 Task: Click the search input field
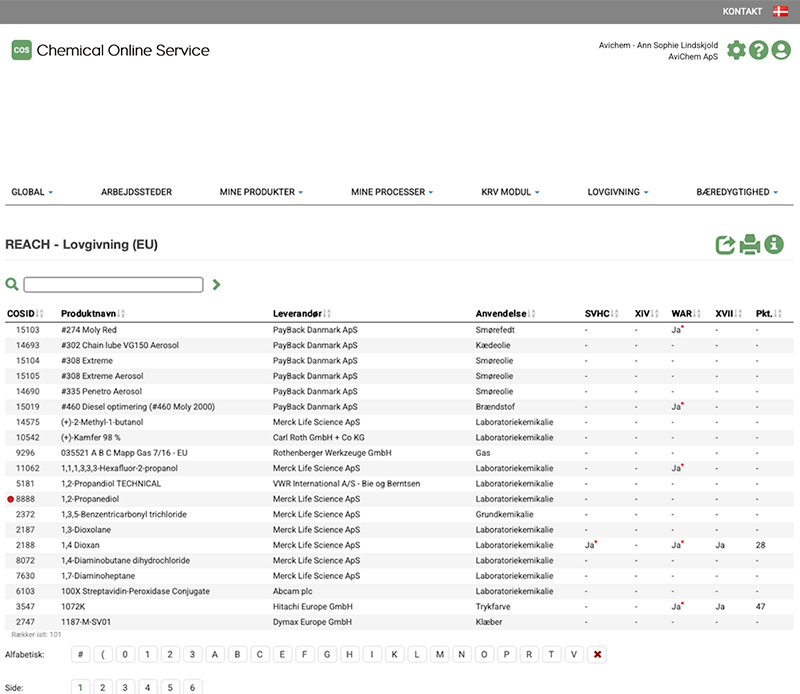click(113, 285)
